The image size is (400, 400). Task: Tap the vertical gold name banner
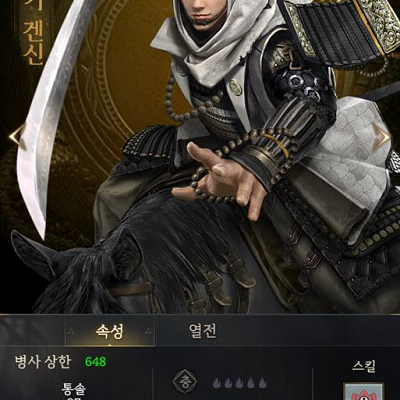point(33,33)
